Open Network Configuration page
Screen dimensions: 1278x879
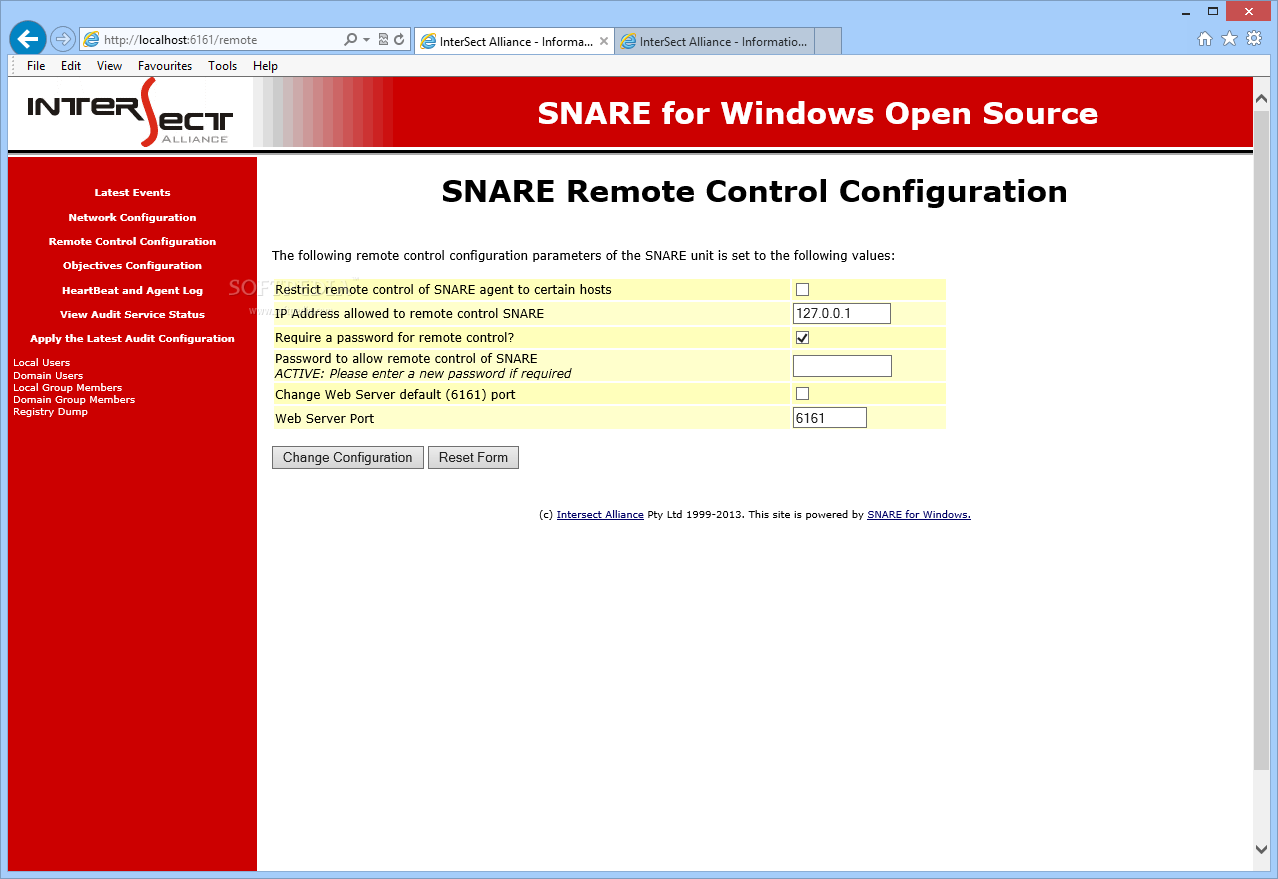(x=132, y=218)
